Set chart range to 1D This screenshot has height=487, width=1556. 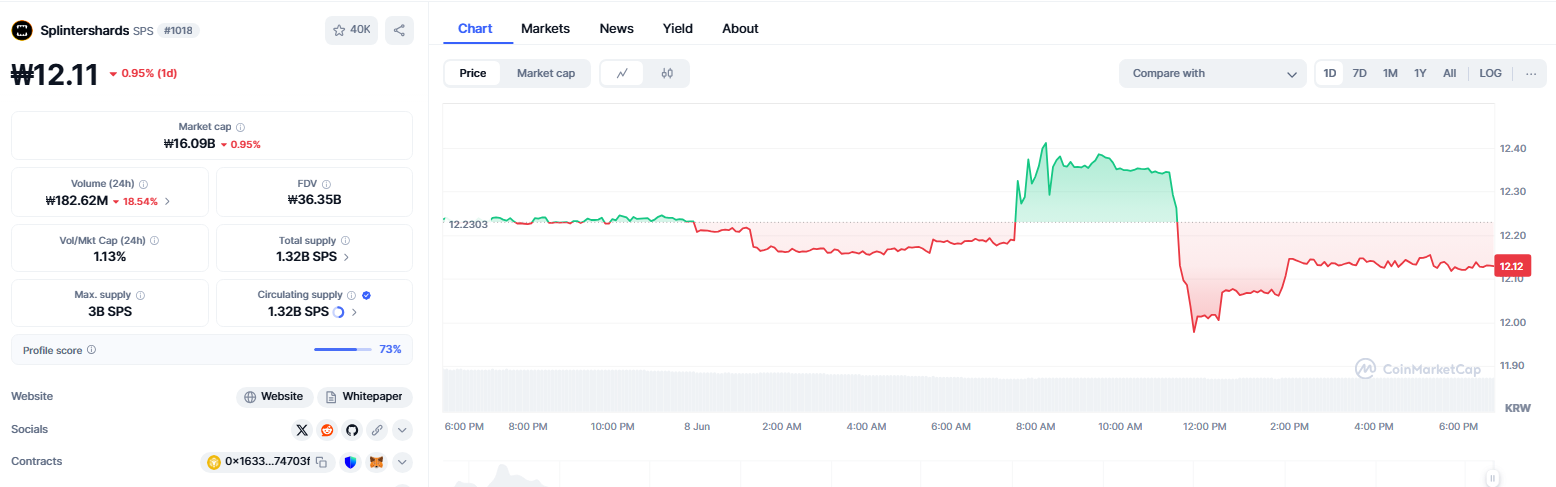pos(1330,73)
